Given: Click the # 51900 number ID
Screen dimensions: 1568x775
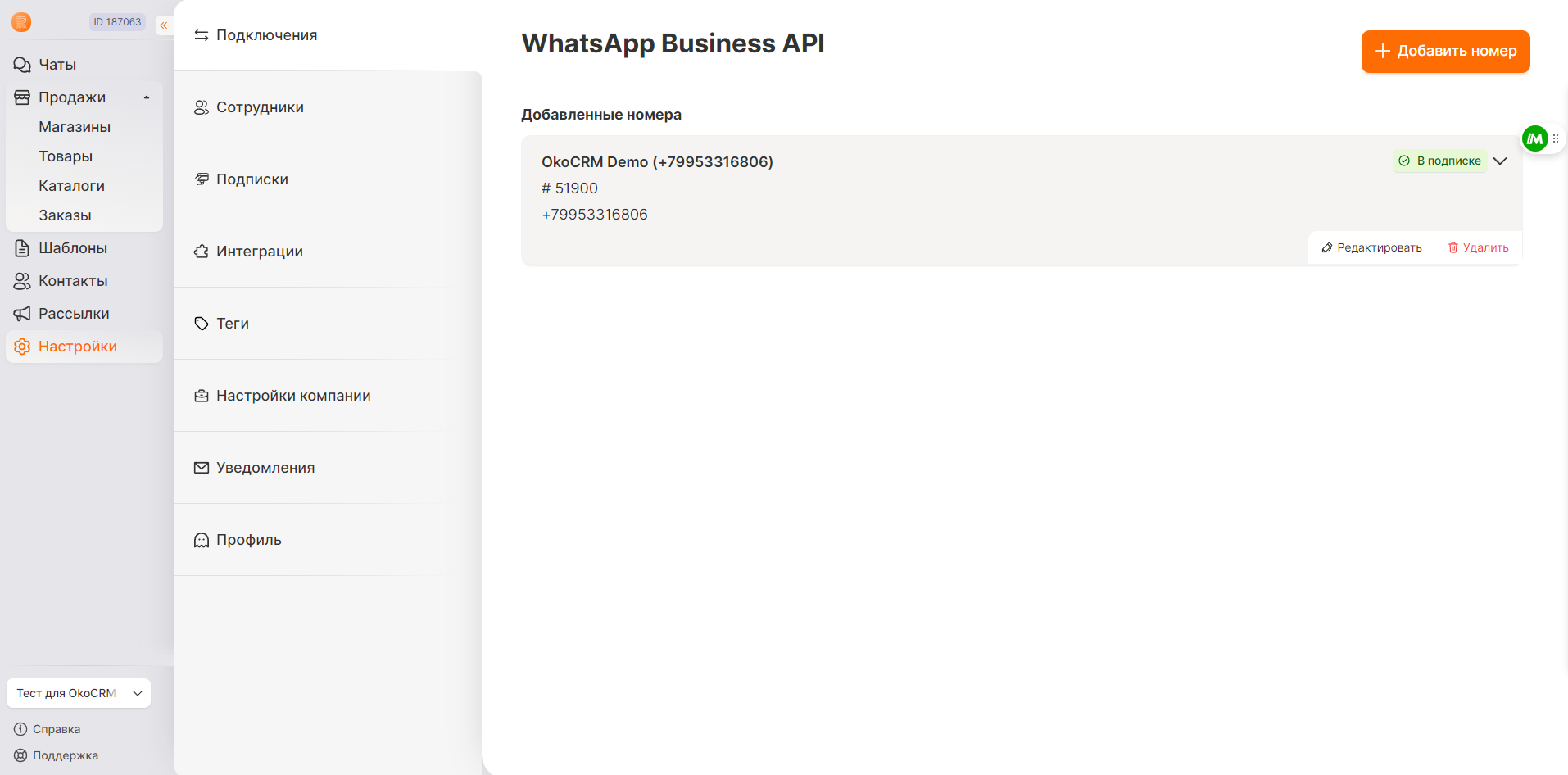Looking at the screenshot, I should coord(569,188).
